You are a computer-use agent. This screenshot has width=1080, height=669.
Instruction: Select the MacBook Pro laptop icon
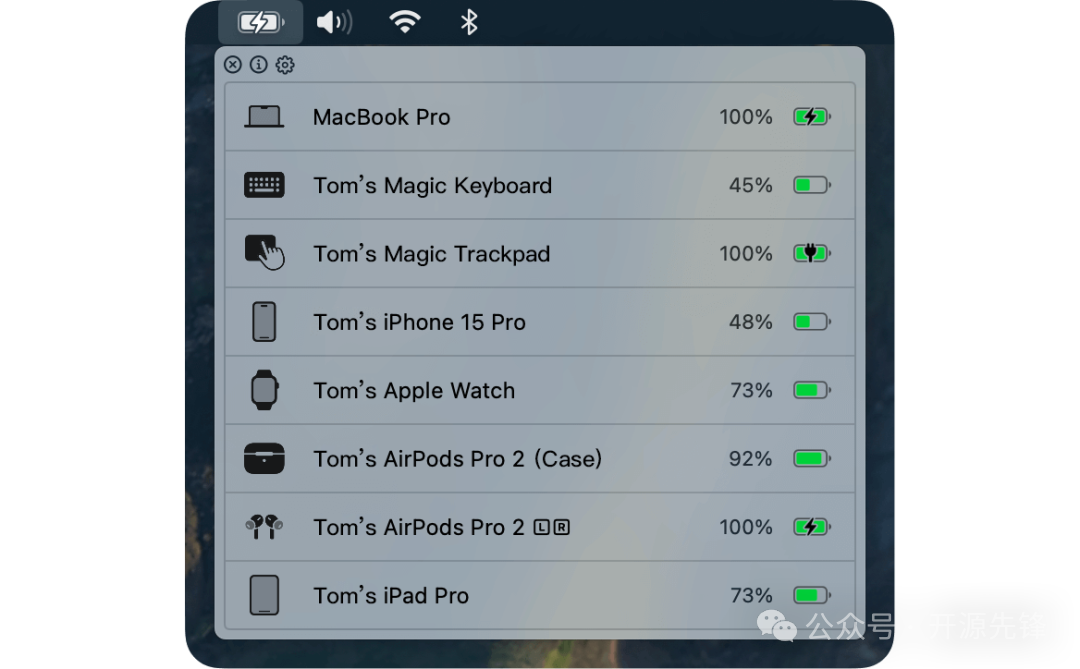264,116
